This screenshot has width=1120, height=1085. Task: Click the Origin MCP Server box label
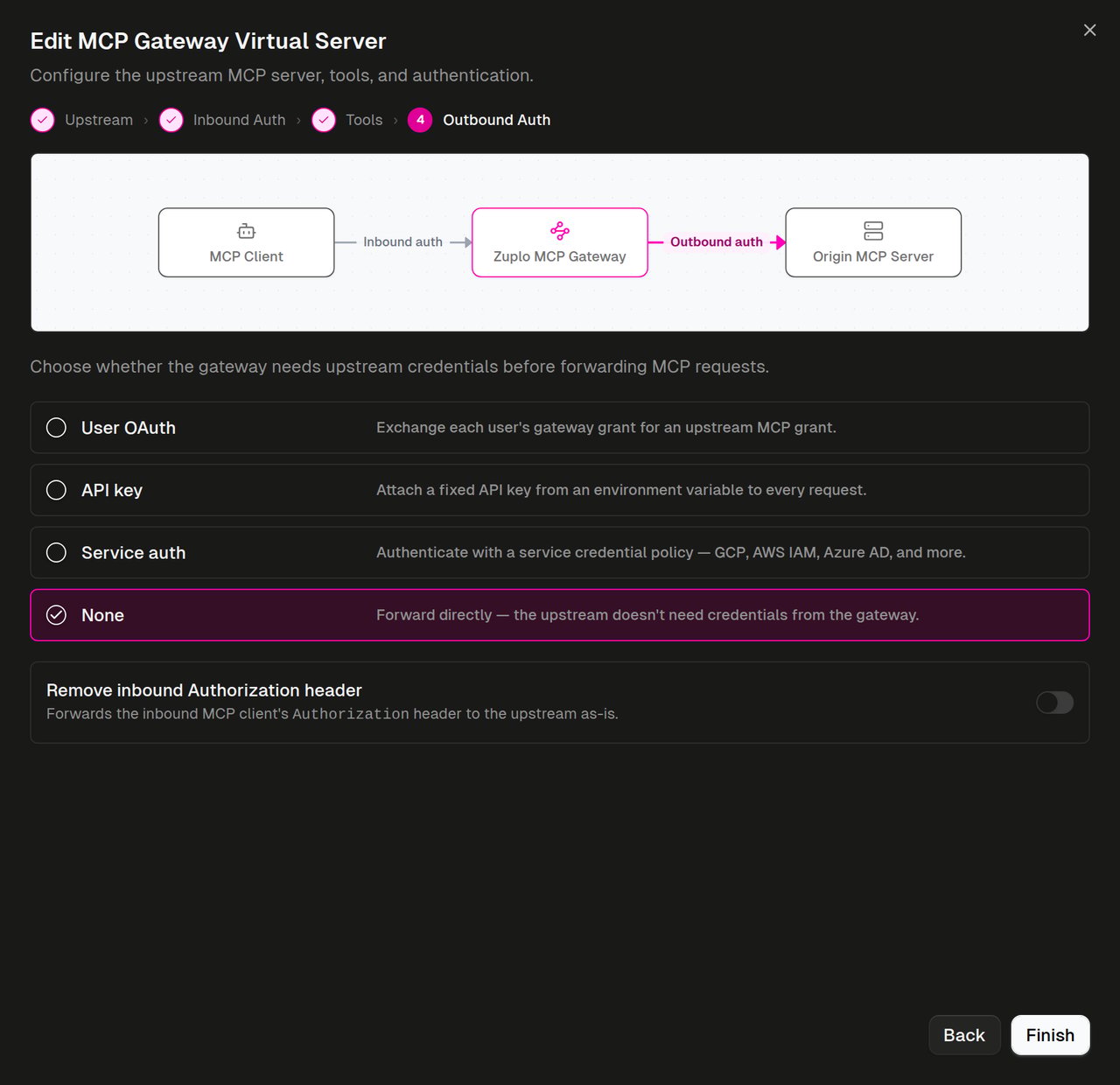(873, 256)
